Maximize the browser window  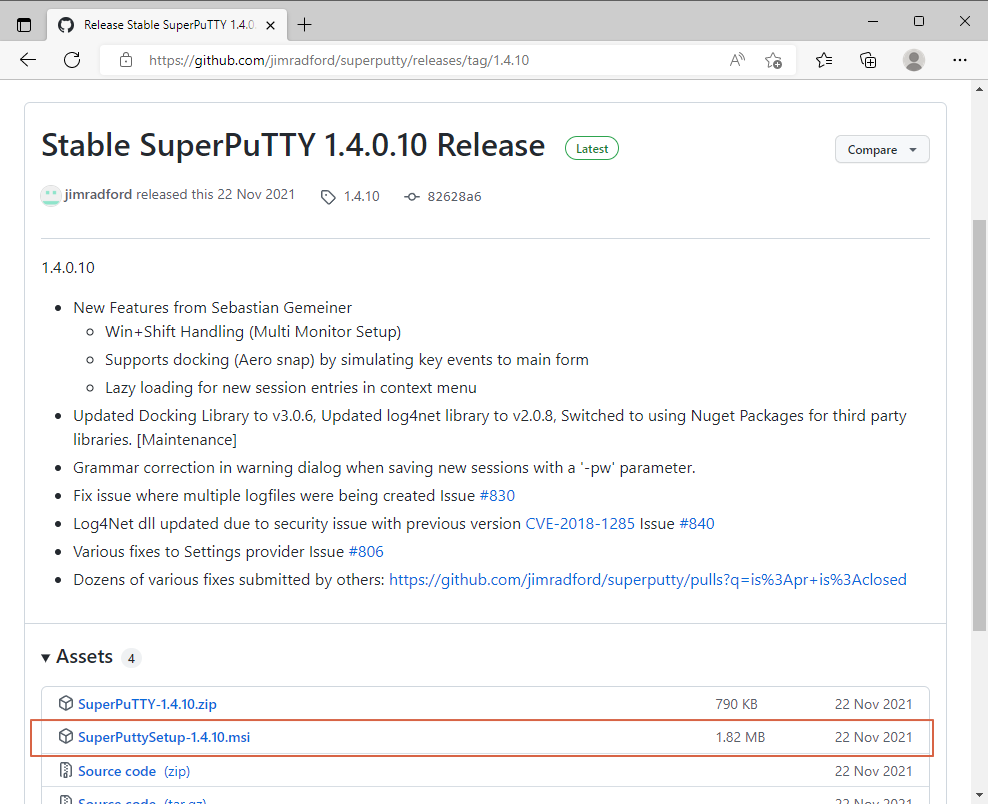click(x=919, y=21)
